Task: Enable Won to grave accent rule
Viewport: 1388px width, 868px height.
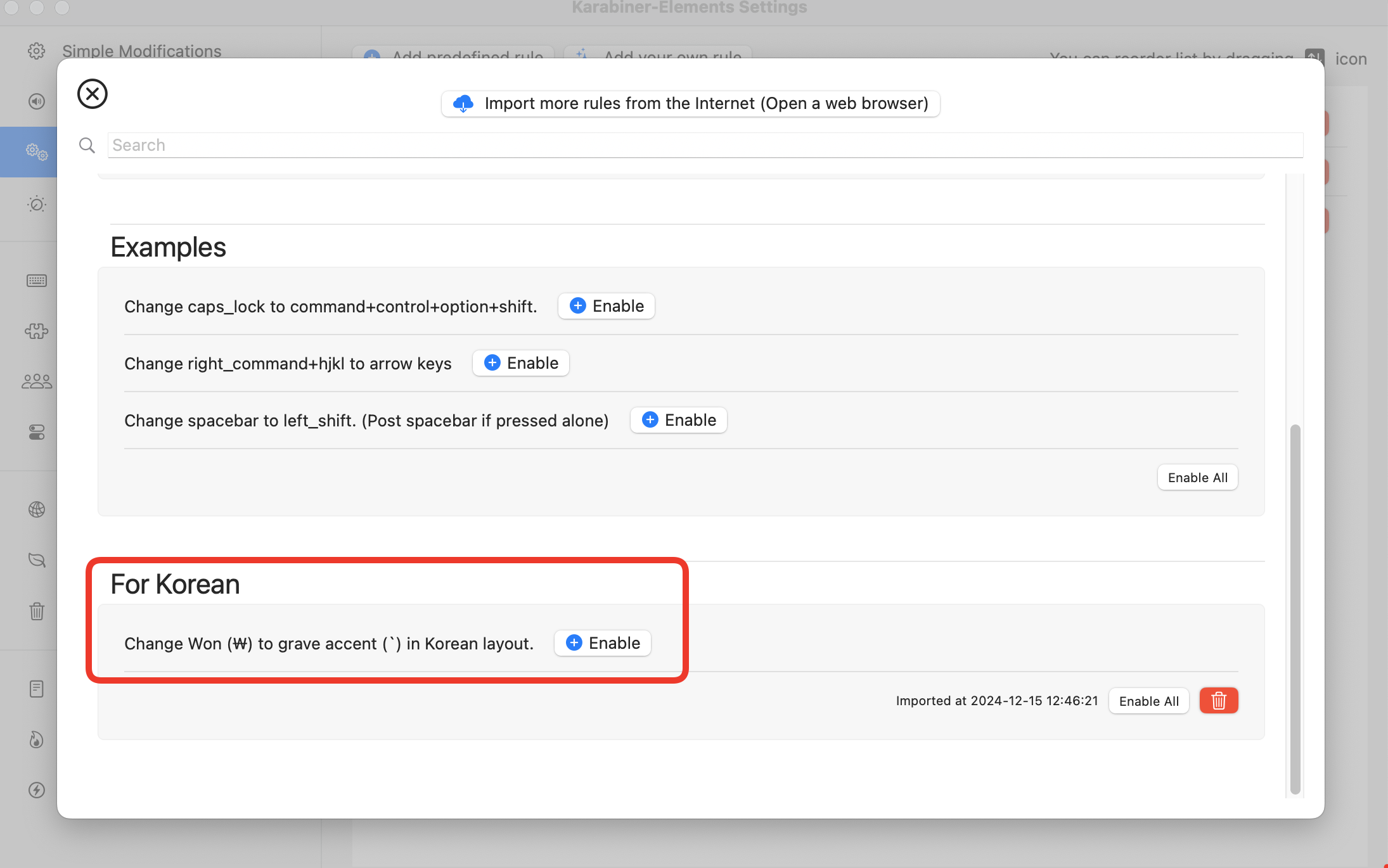Action: tap(602, 643)
